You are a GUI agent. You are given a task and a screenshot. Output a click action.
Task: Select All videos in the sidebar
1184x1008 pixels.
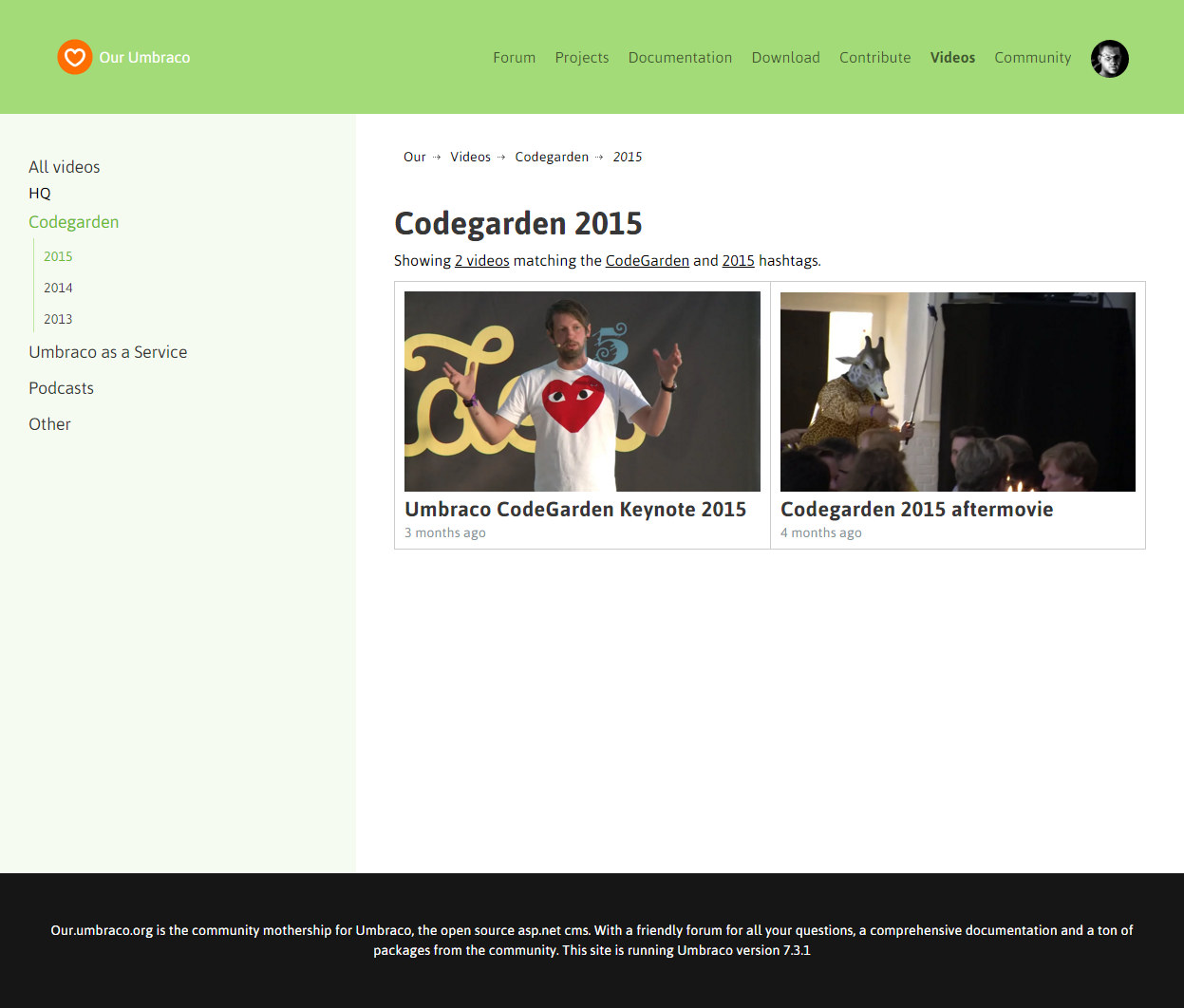coord(65,167)
